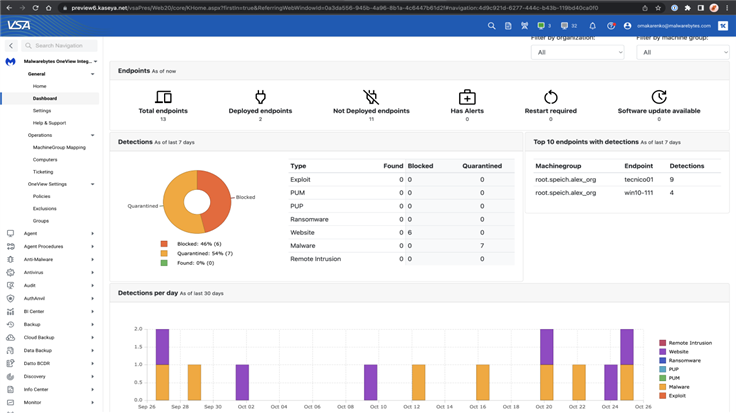The height and width of the screenshot is (413, 736).
Task: Open Exclusions under OneView Settings
Action: (x=45, y=208)
